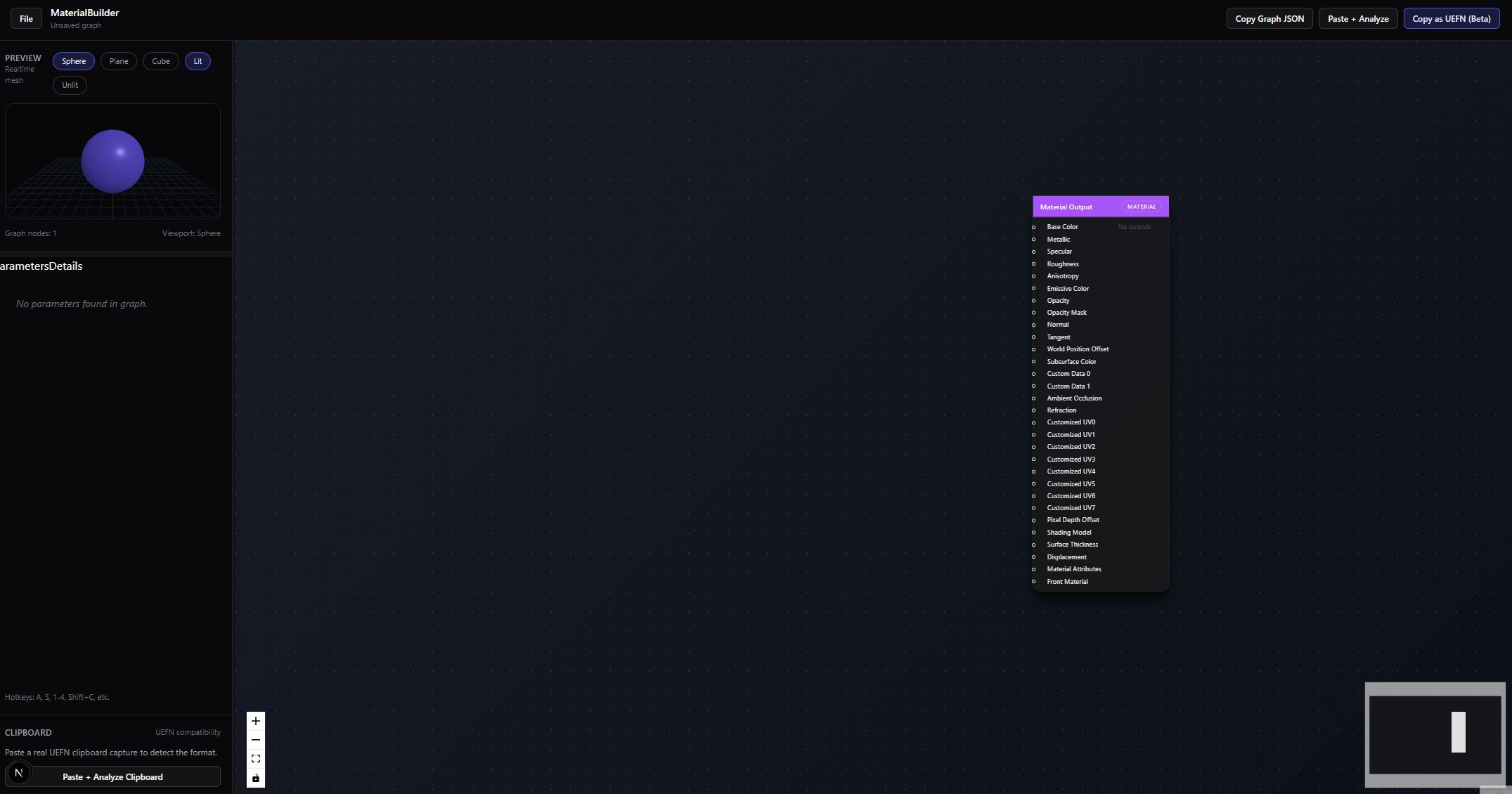Click the sphere preview viewport
This screenshot has width=1512, height=794.
[112, 162]
